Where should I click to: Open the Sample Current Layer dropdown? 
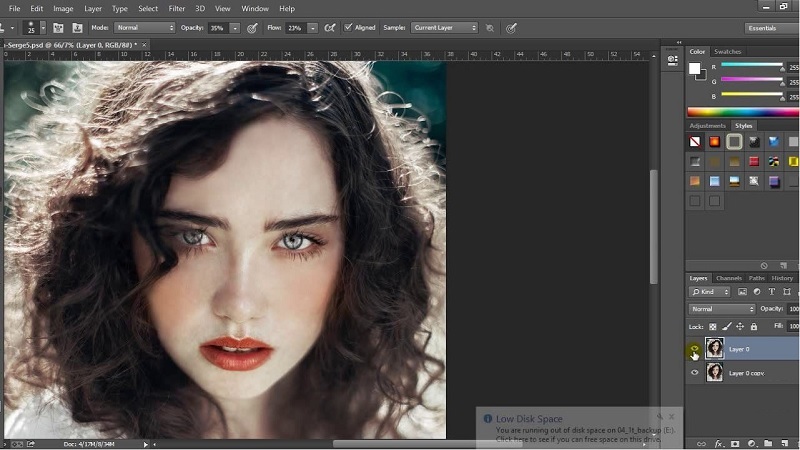point(444,28)
